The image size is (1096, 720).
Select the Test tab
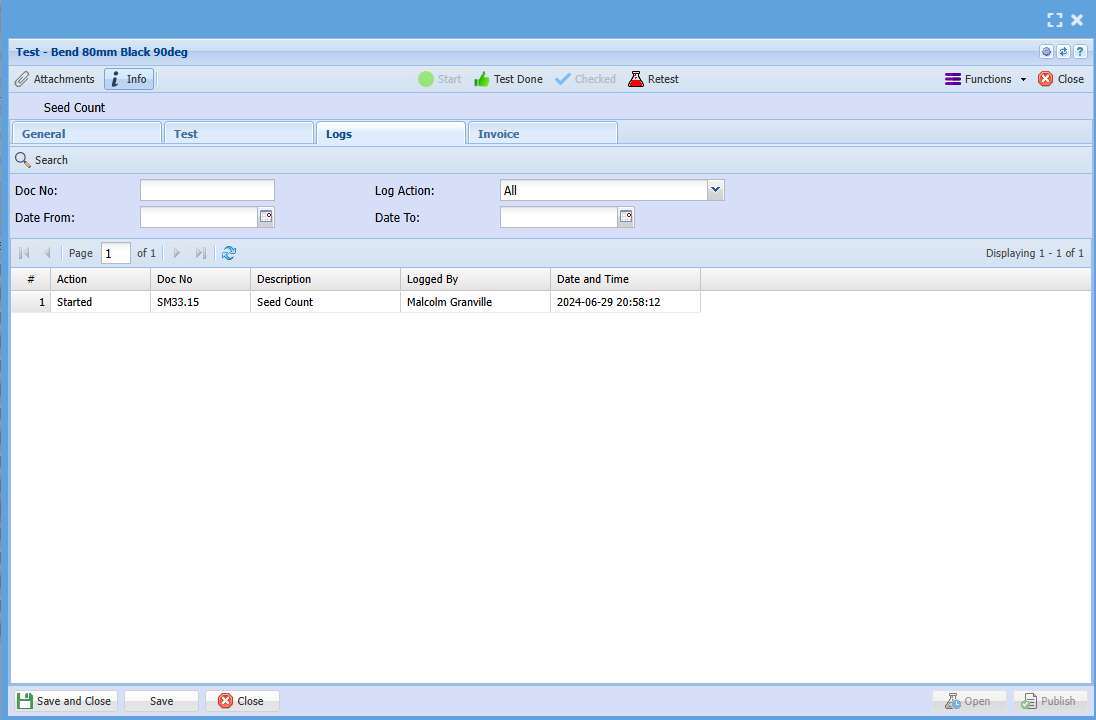pos(238,134)
